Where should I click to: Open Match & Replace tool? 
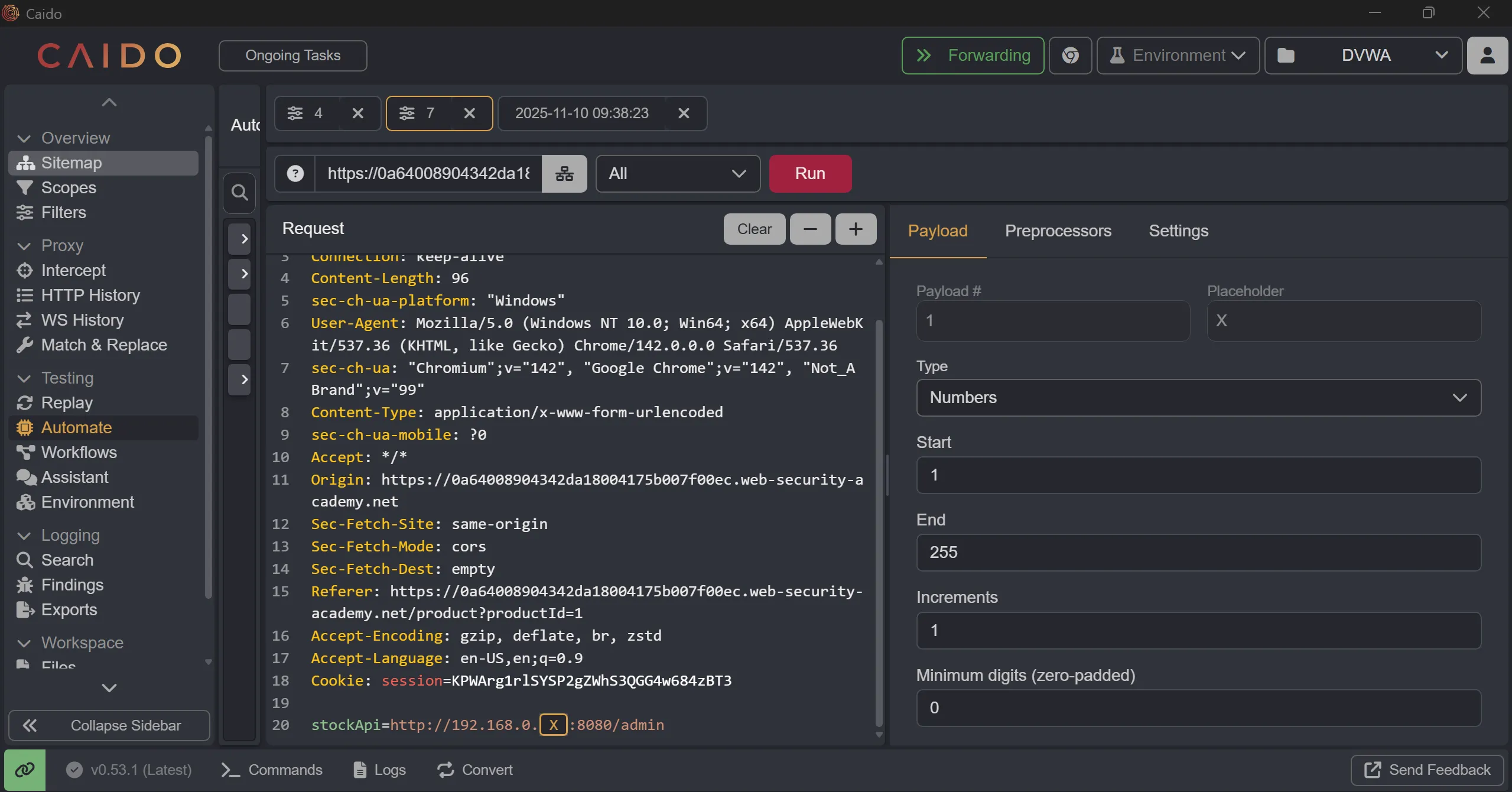click(103, 345)
